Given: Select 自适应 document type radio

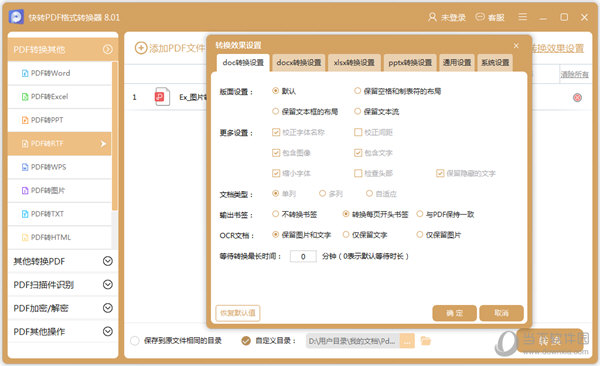Looking at the screenshot, I should [x=369, y=193].
